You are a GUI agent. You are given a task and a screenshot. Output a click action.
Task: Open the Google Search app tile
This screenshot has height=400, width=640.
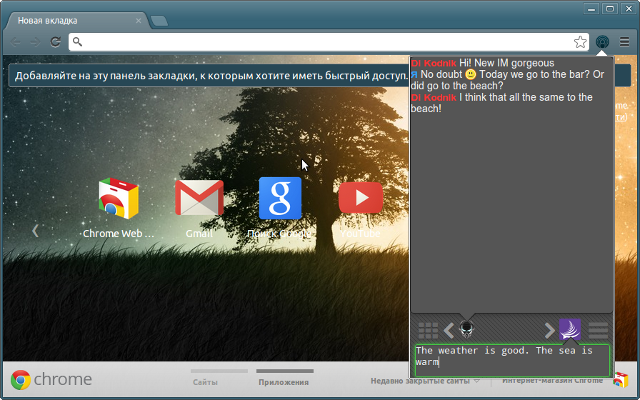click(280, 199)
